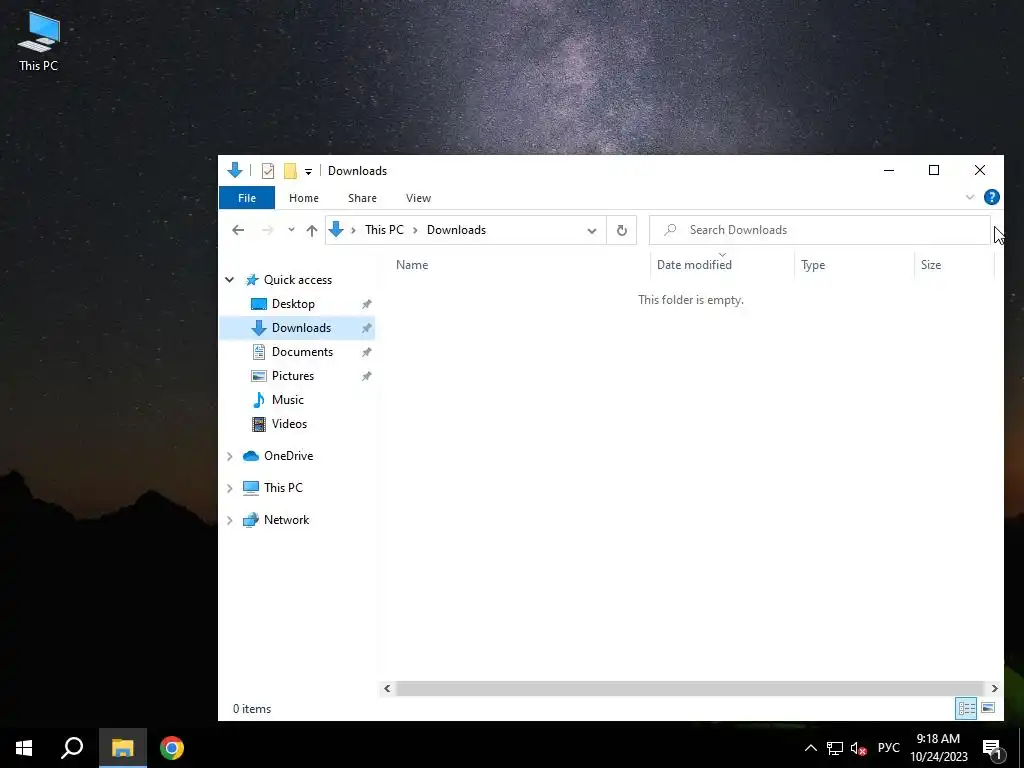Click the pin icon next to Desktop
The width and height of the screenshot is (1024, 768).
pyautogui.click(x=366, y=304)
